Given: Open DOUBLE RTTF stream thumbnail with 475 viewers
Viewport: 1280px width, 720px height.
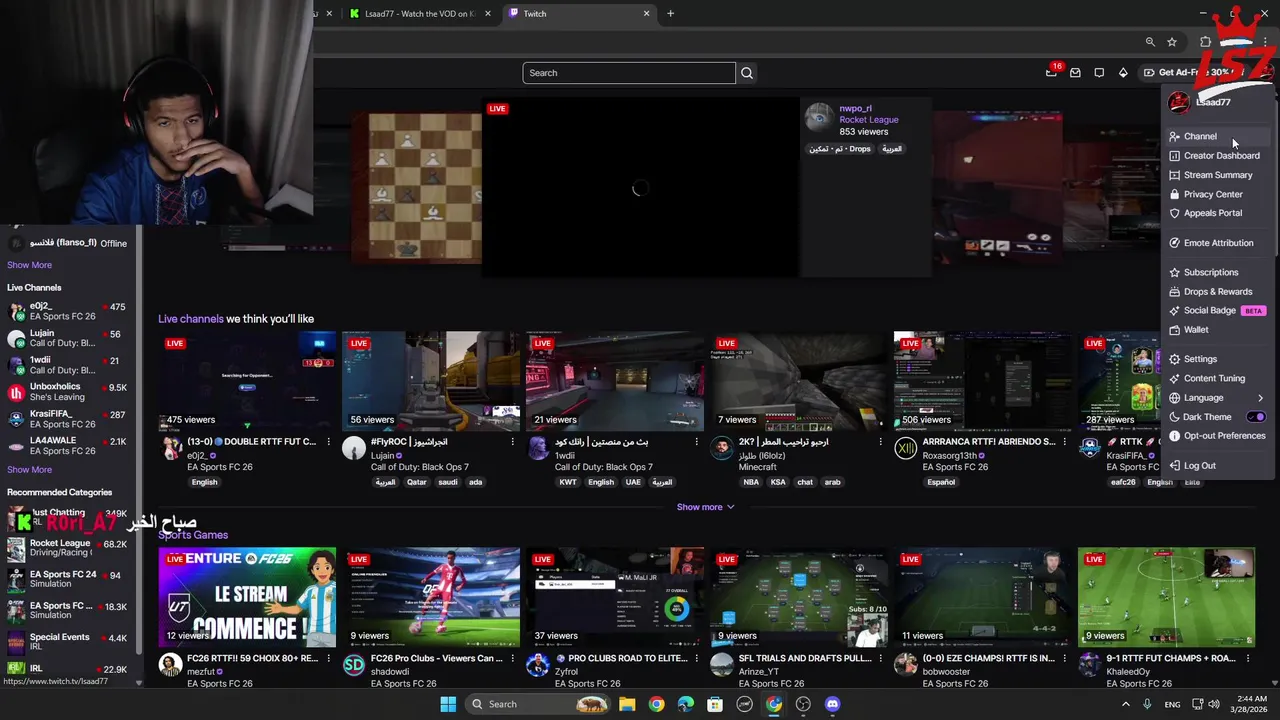Looking at the screenshot, I should (247, 381).
